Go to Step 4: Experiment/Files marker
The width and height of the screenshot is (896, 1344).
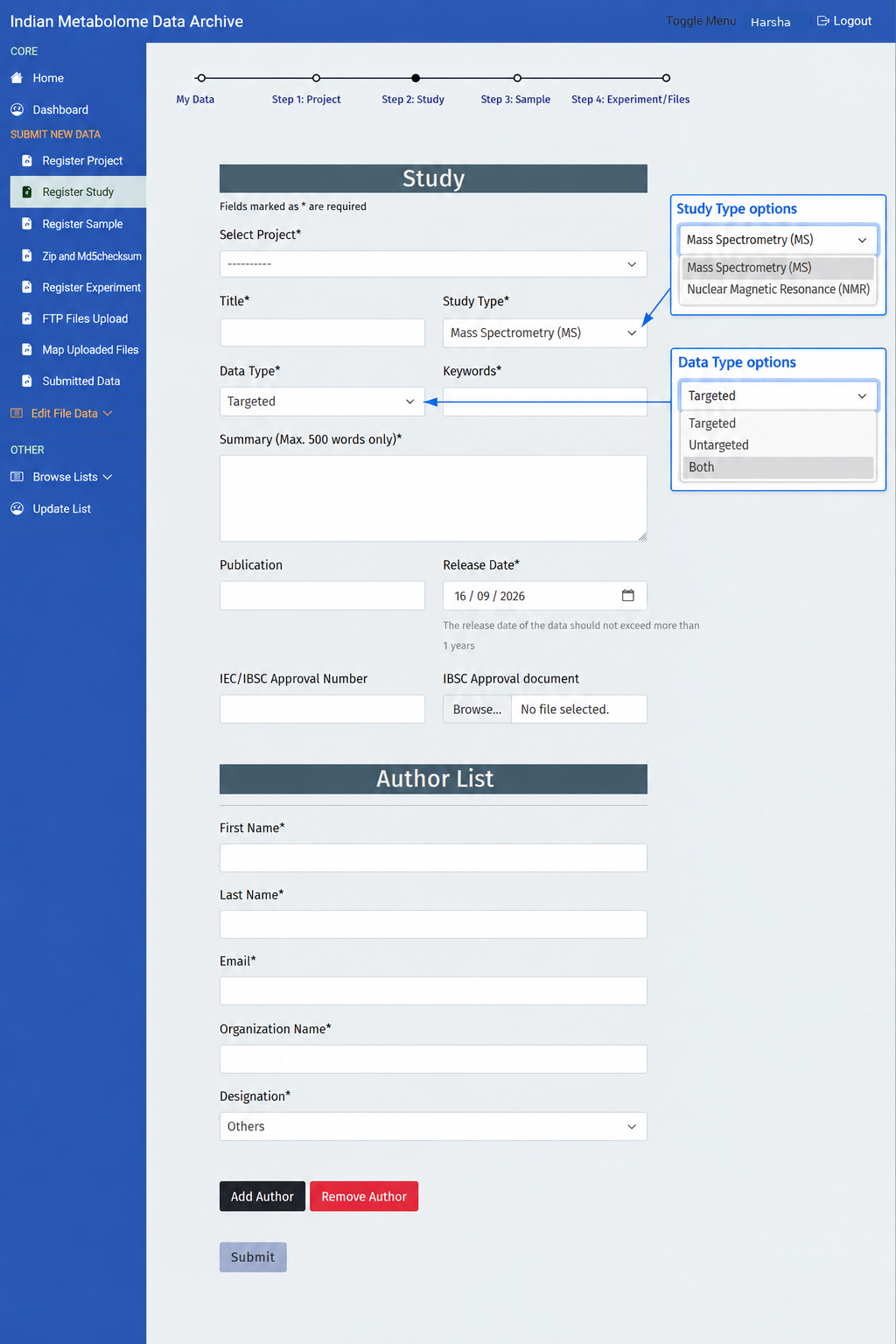coord(666,78)
